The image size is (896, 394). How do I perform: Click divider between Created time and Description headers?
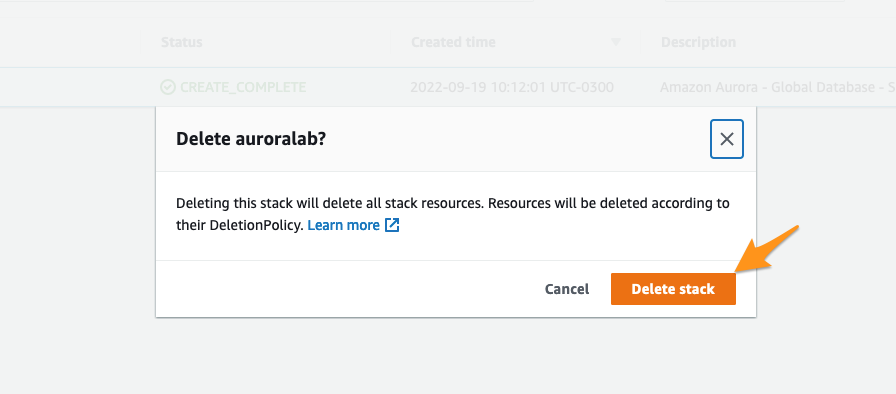tap(641, 42)
